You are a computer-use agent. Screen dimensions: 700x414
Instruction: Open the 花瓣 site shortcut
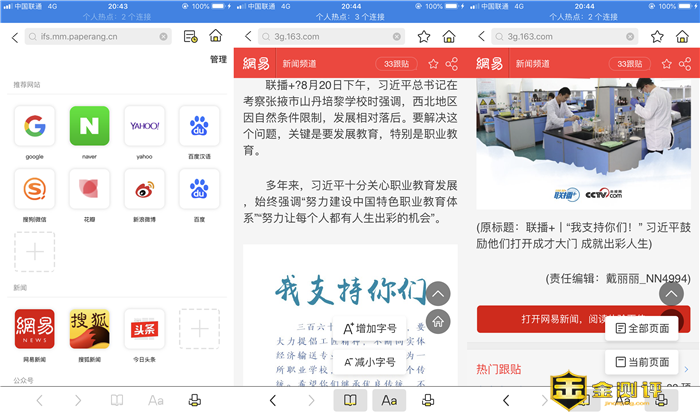(89, 188)
